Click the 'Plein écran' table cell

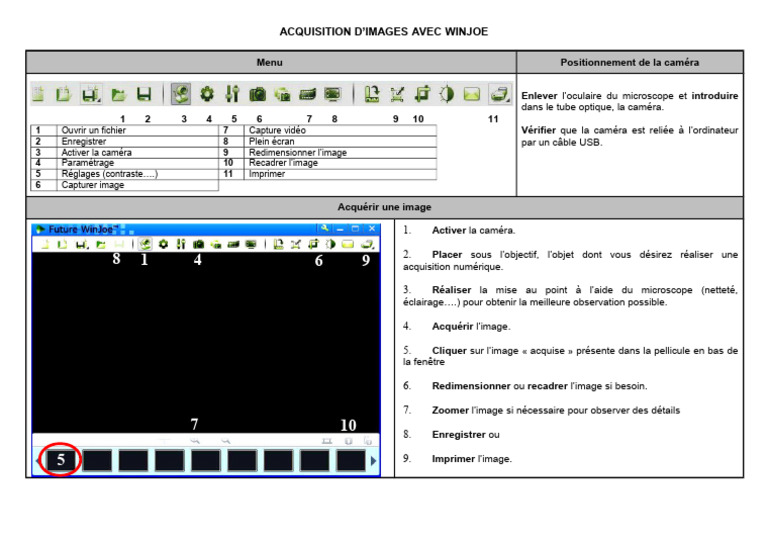[340, 142]
